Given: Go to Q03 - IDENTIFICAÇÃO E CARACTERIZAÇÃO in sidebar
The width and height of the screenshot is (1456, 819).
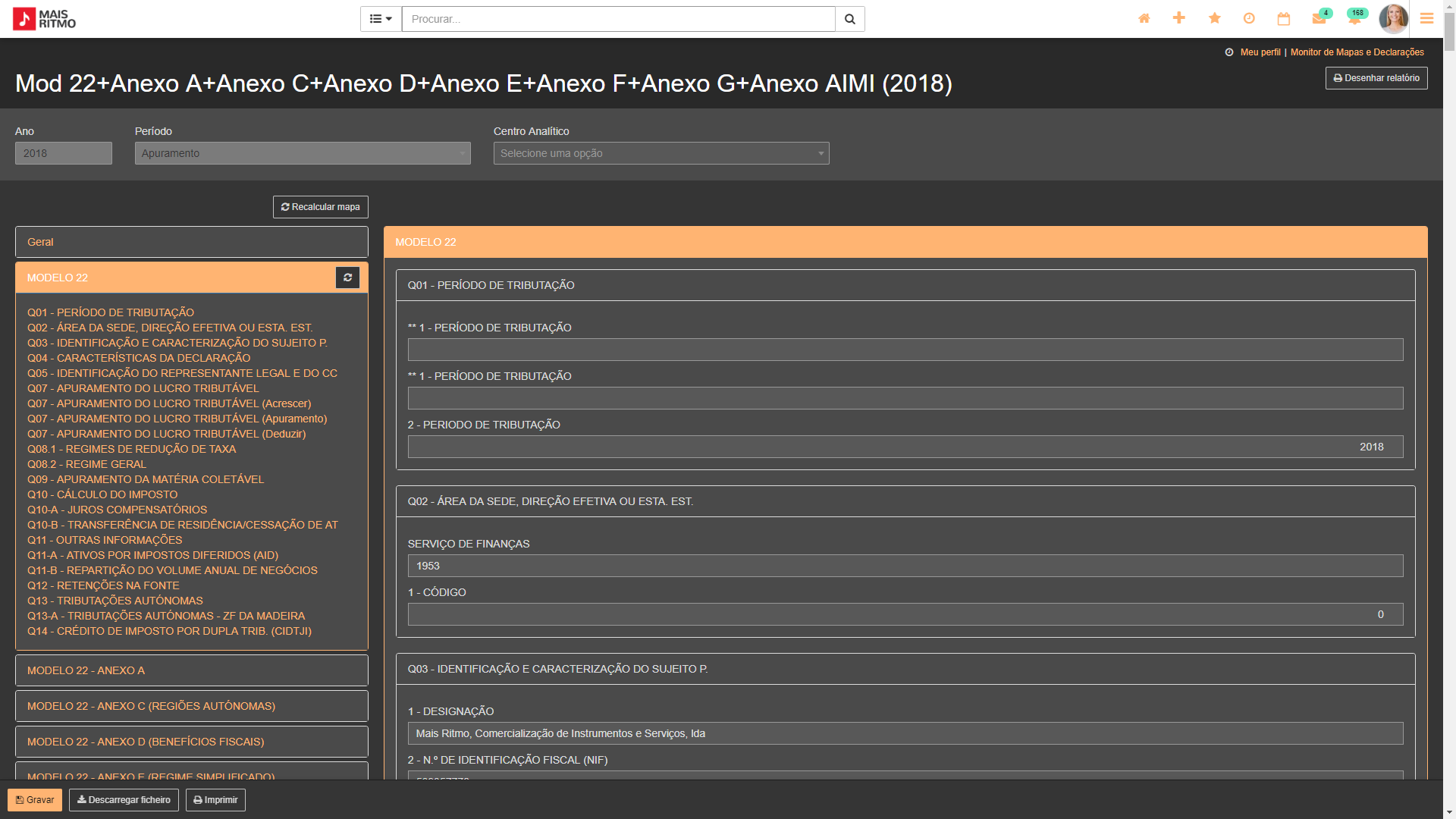Looking at the screenshot, I should [x=177, y=343].
